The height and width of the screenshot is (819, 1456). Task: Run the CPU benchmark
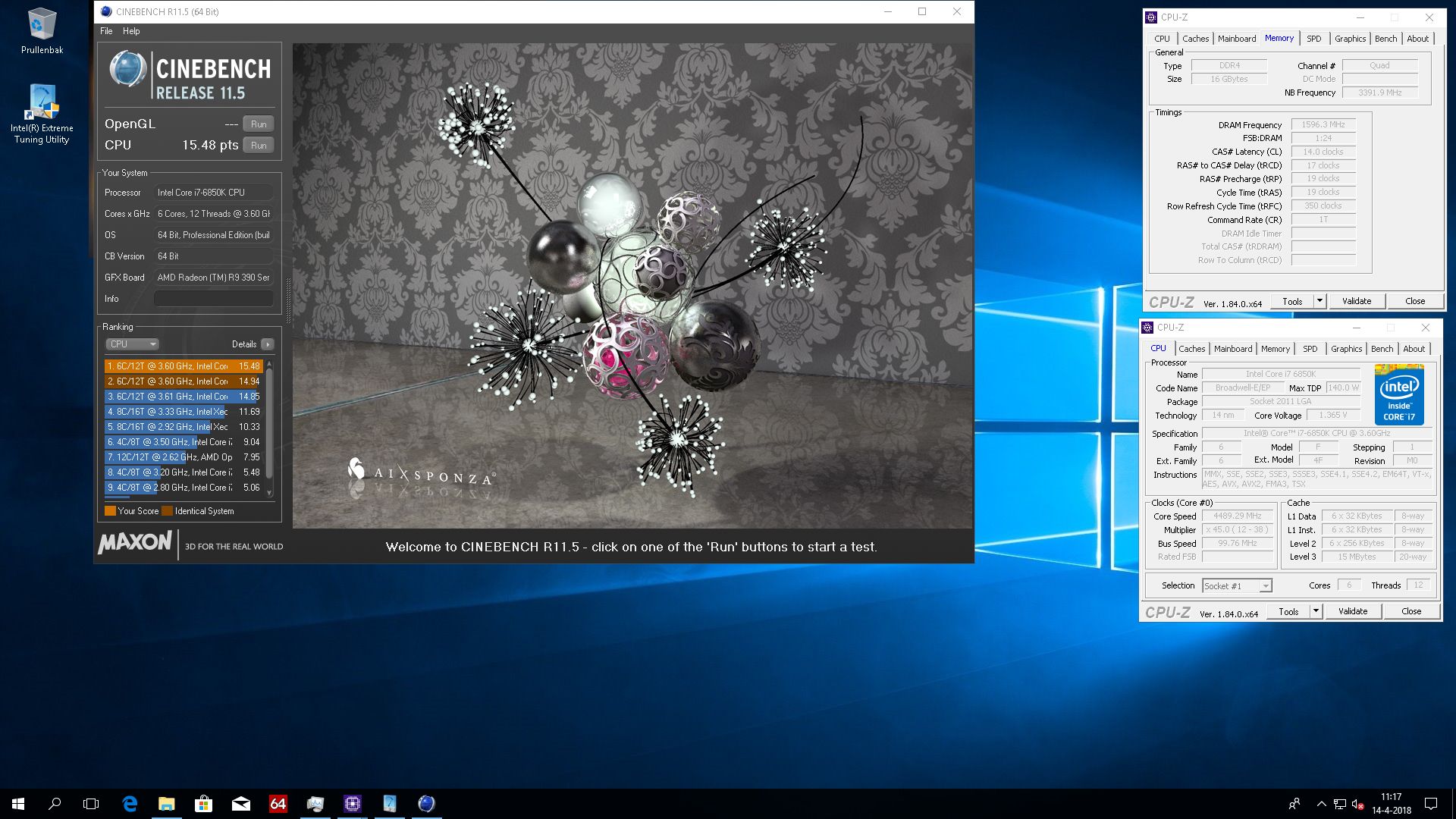(259, 146)
